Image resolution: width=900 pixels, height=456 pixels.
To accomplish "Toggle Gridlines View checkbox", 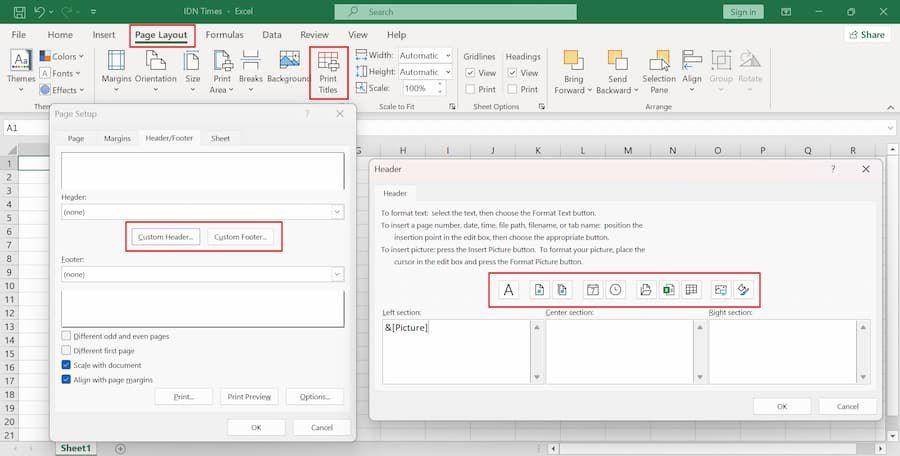I will tap(470, 73).
